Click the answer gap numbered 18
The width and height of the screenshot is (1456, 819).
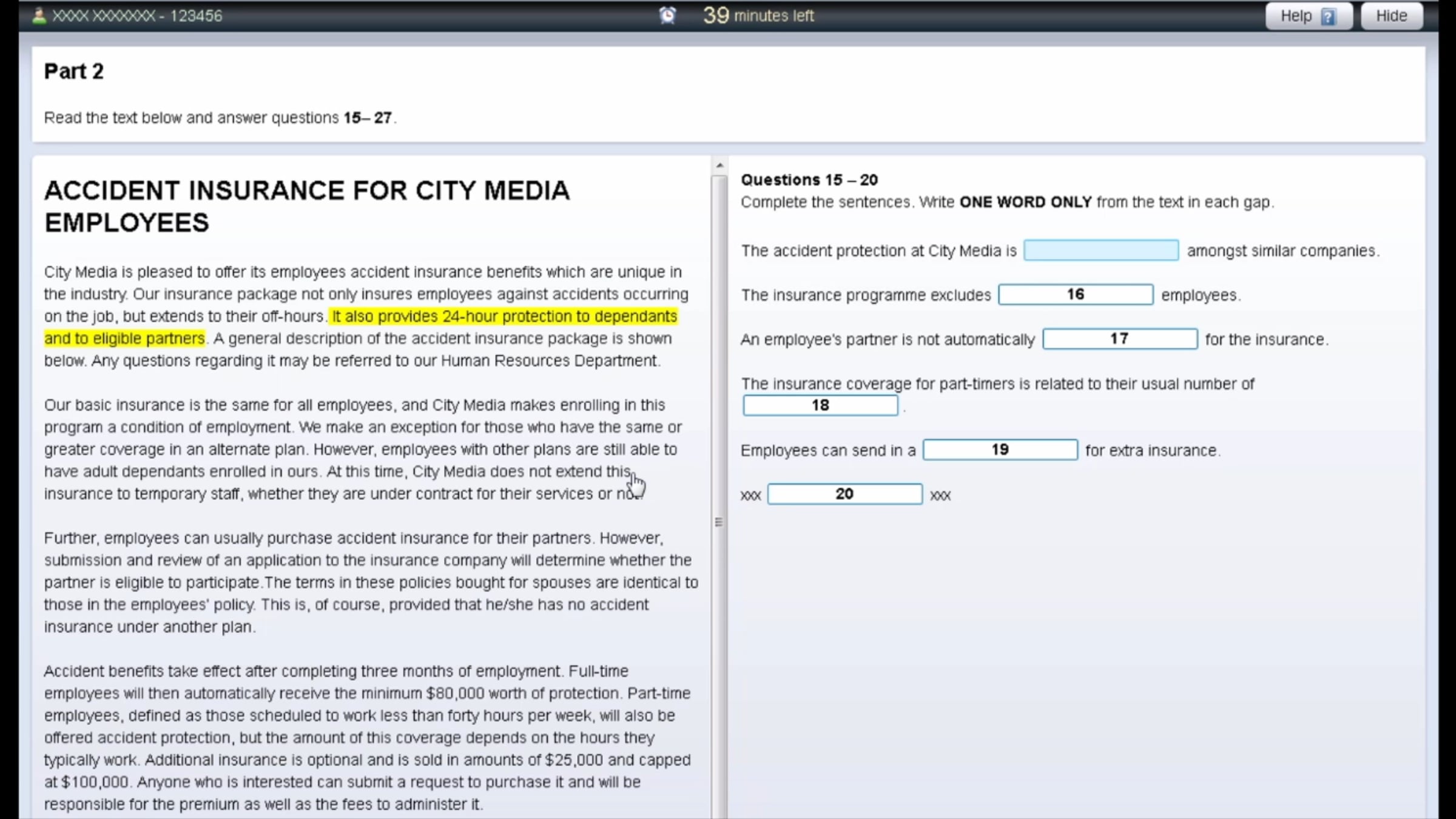pos(820,405)
